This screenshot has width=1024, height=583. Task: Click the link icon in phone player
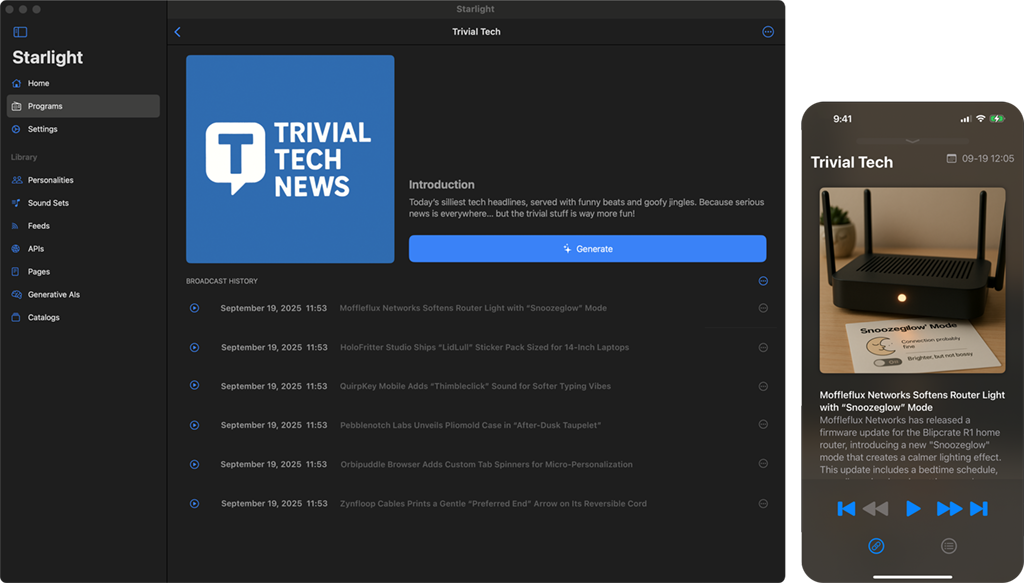coord(876,546)
